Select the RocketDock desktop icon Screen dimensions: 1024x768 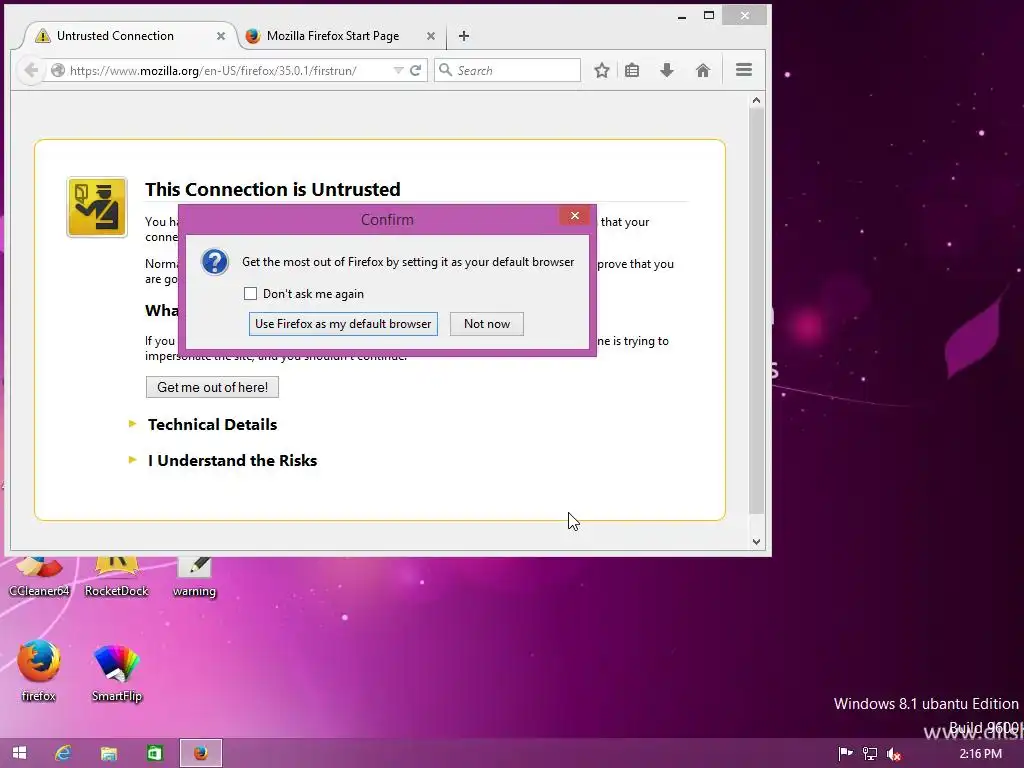116,577
